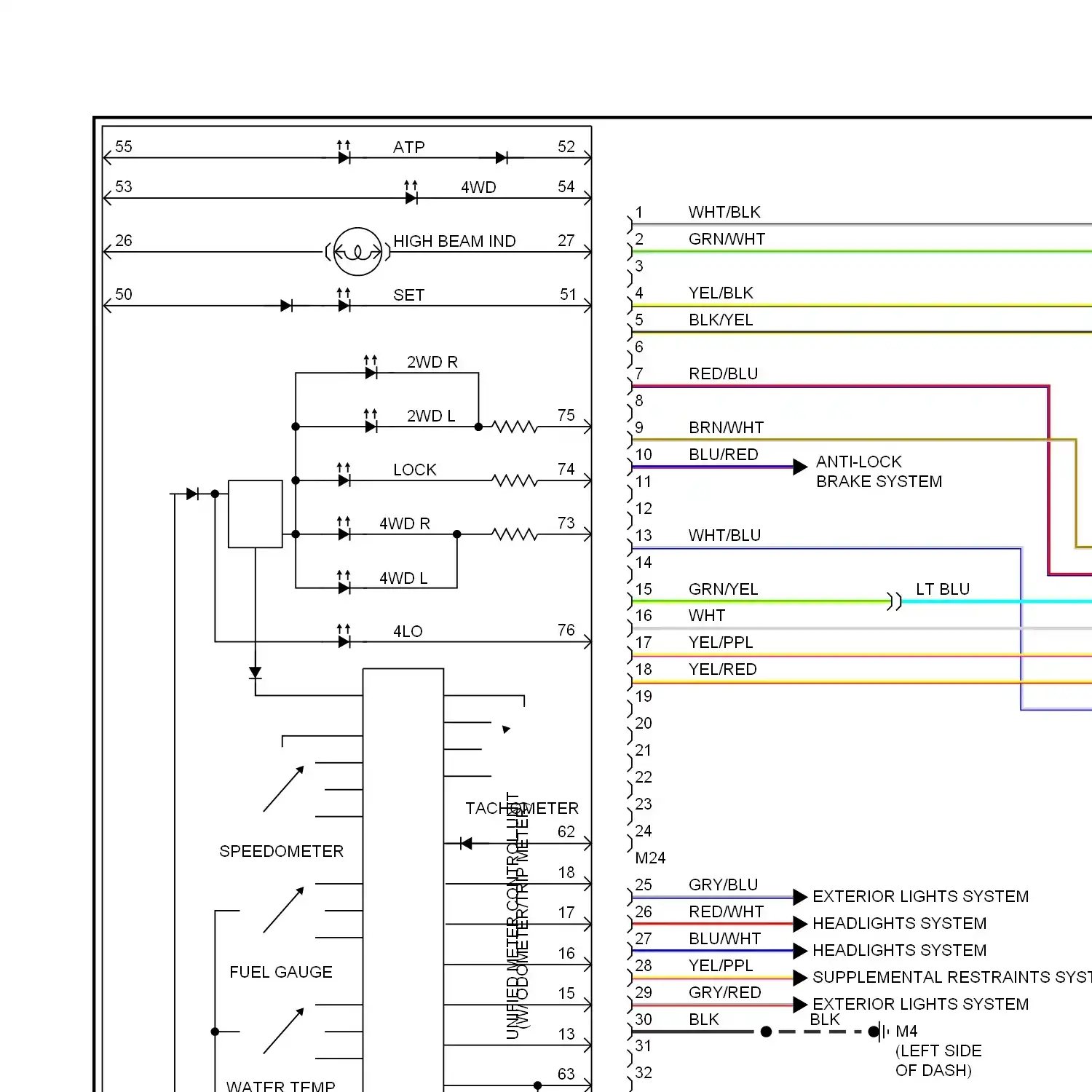The width and height of the screenshot is (1092, 1092).
Task: Click the resistor symbol on the terminal 74 line
Action: tap(515, 480)
